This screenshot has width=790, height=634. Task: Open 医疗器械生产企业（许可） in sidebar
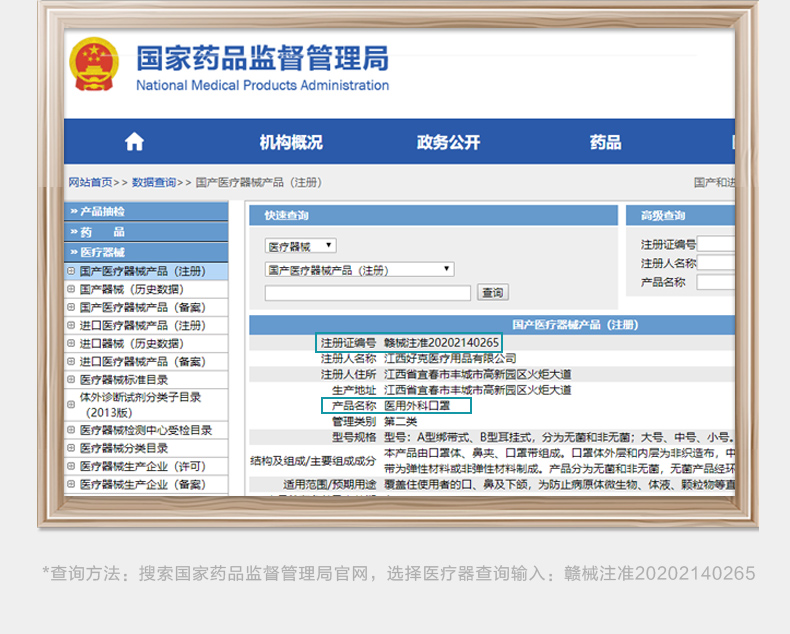[143, 466]
